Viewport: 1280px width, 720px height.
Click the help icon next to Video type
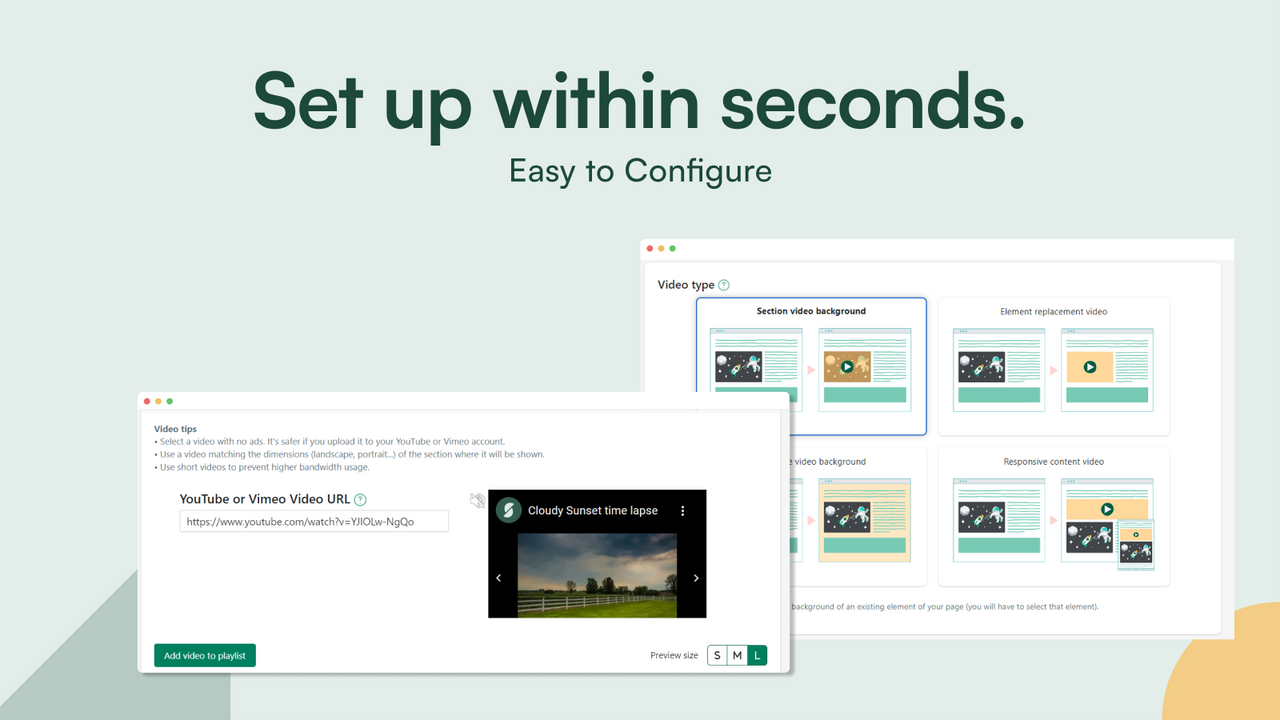pos(724,285)
